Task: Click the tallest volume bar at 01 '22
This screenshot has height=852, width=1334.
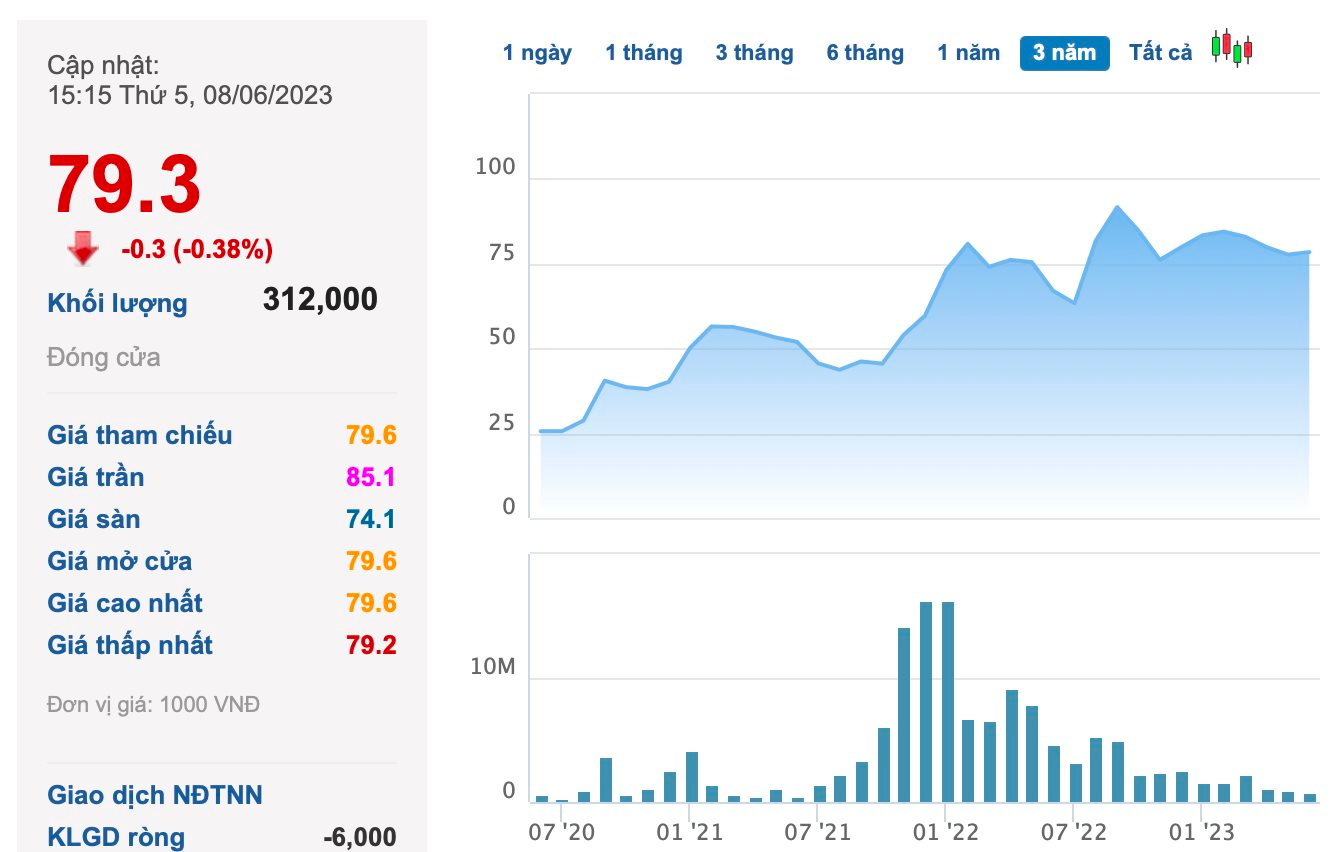Action: point(947,701)
